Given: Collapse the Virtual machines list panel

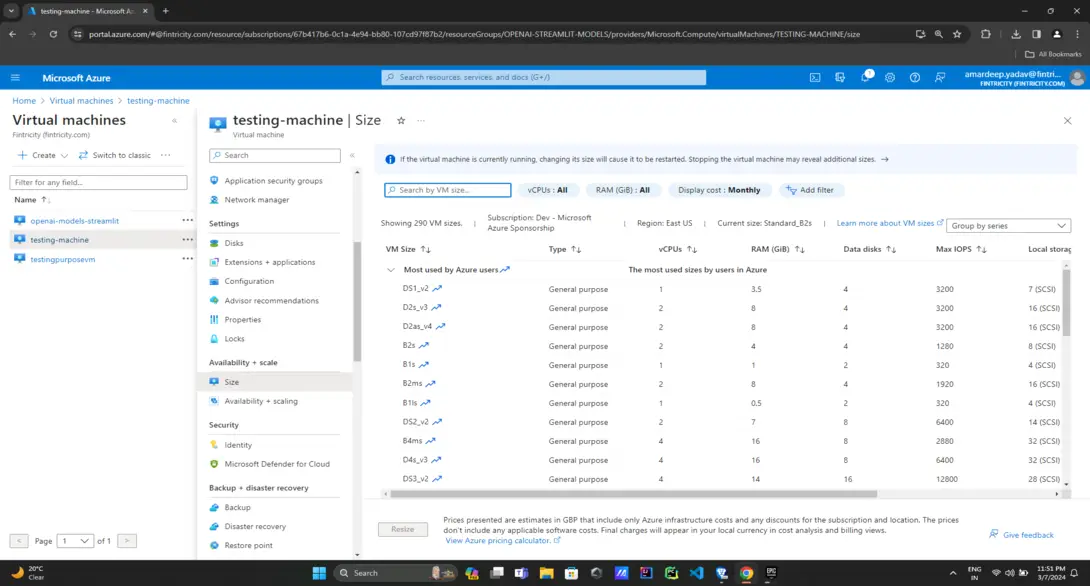Looking at the screenshot, I should (x=174, y=121).
